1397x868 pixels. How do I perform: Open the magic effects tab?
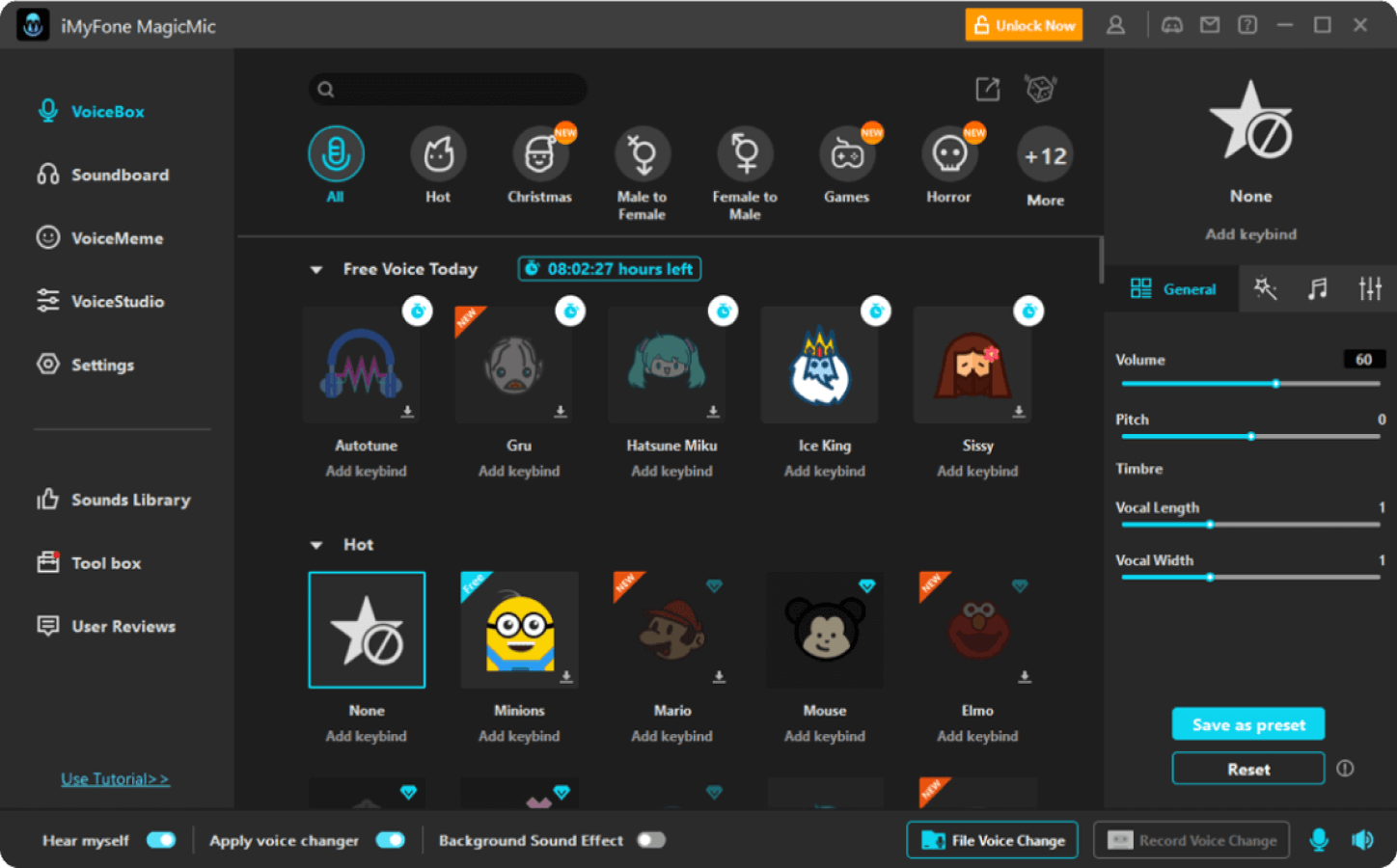coord(1266,288)
